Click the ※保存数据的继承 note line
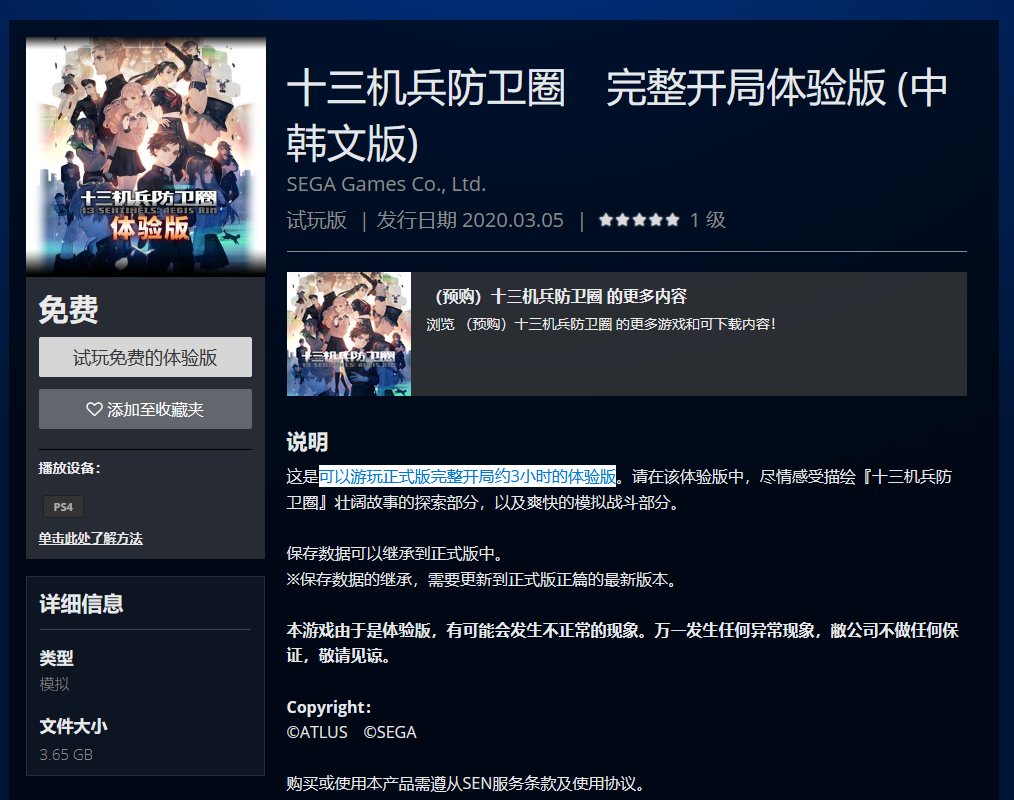 click(482, 579)
